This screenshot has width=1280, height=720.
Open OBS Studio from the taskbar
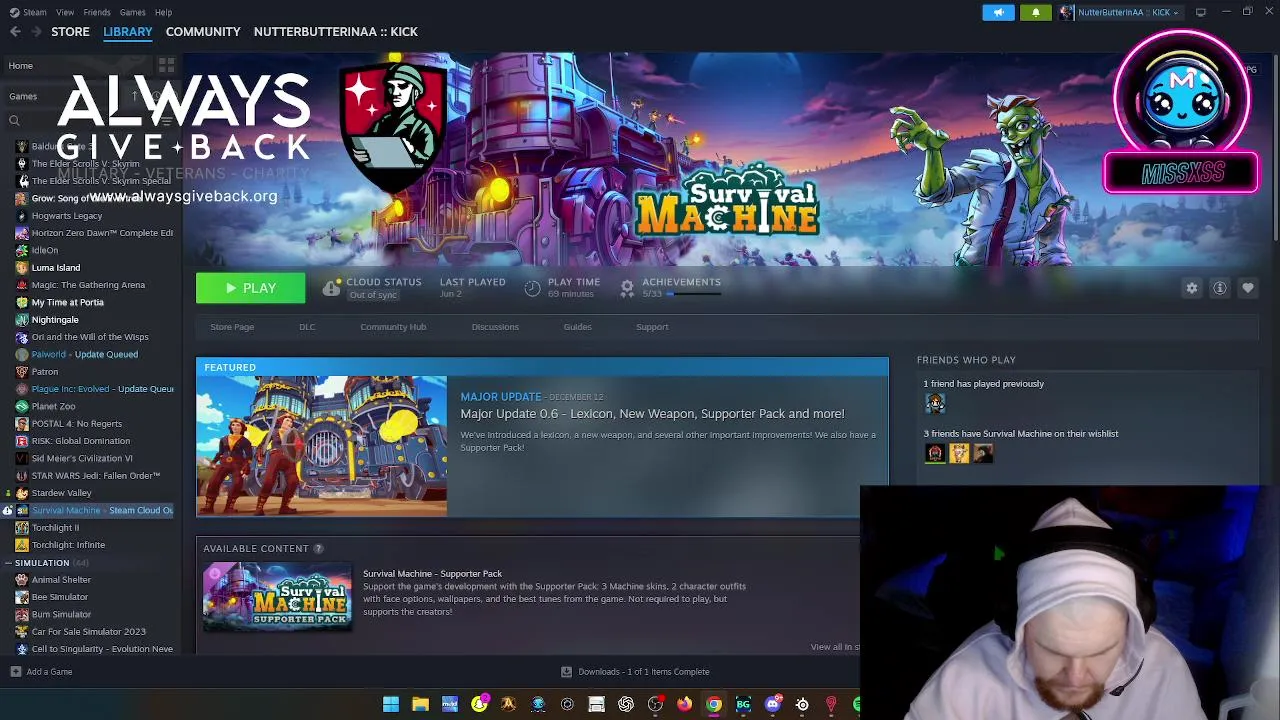[x=655, y=705]
